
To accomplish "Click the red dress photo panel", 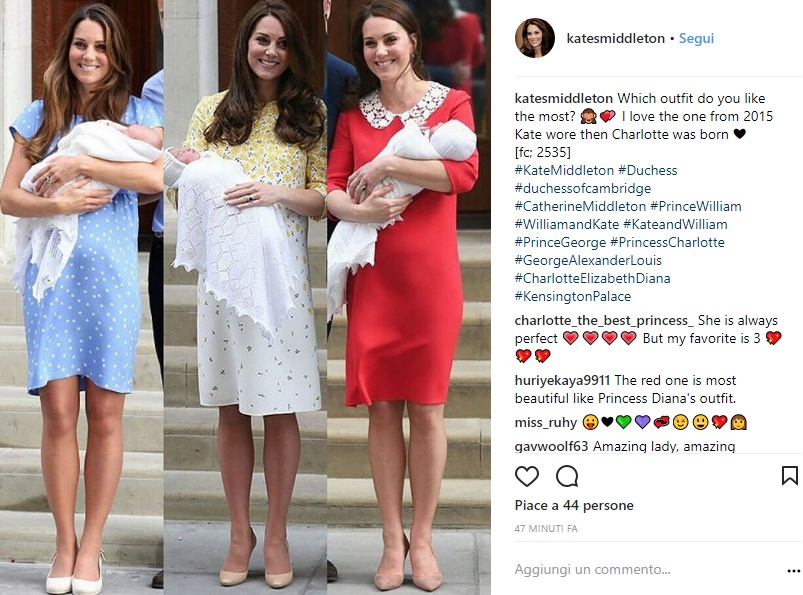I will pos(408,297).
